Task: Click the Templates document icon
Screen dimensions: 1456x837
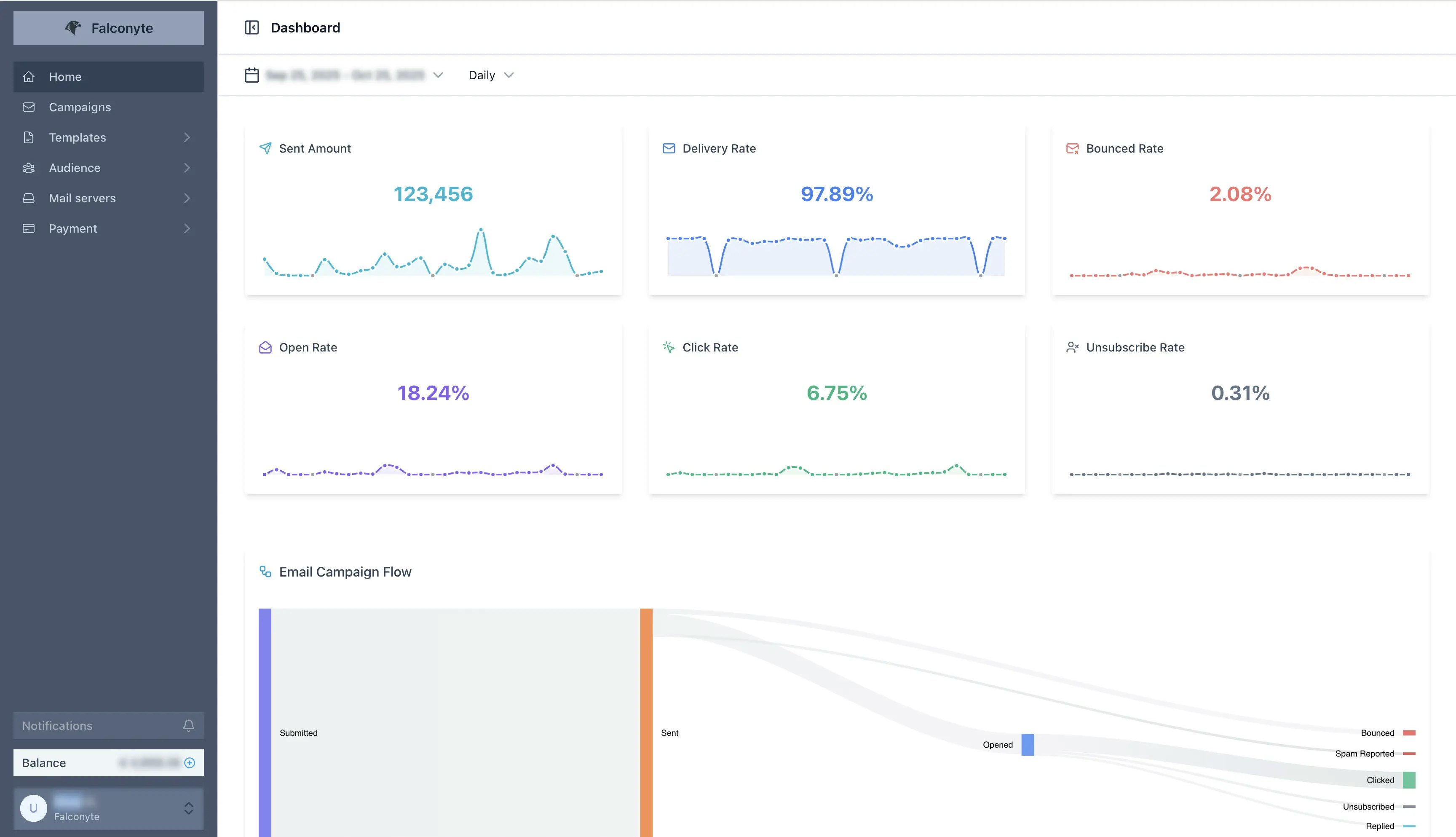Action: point(29,137)
